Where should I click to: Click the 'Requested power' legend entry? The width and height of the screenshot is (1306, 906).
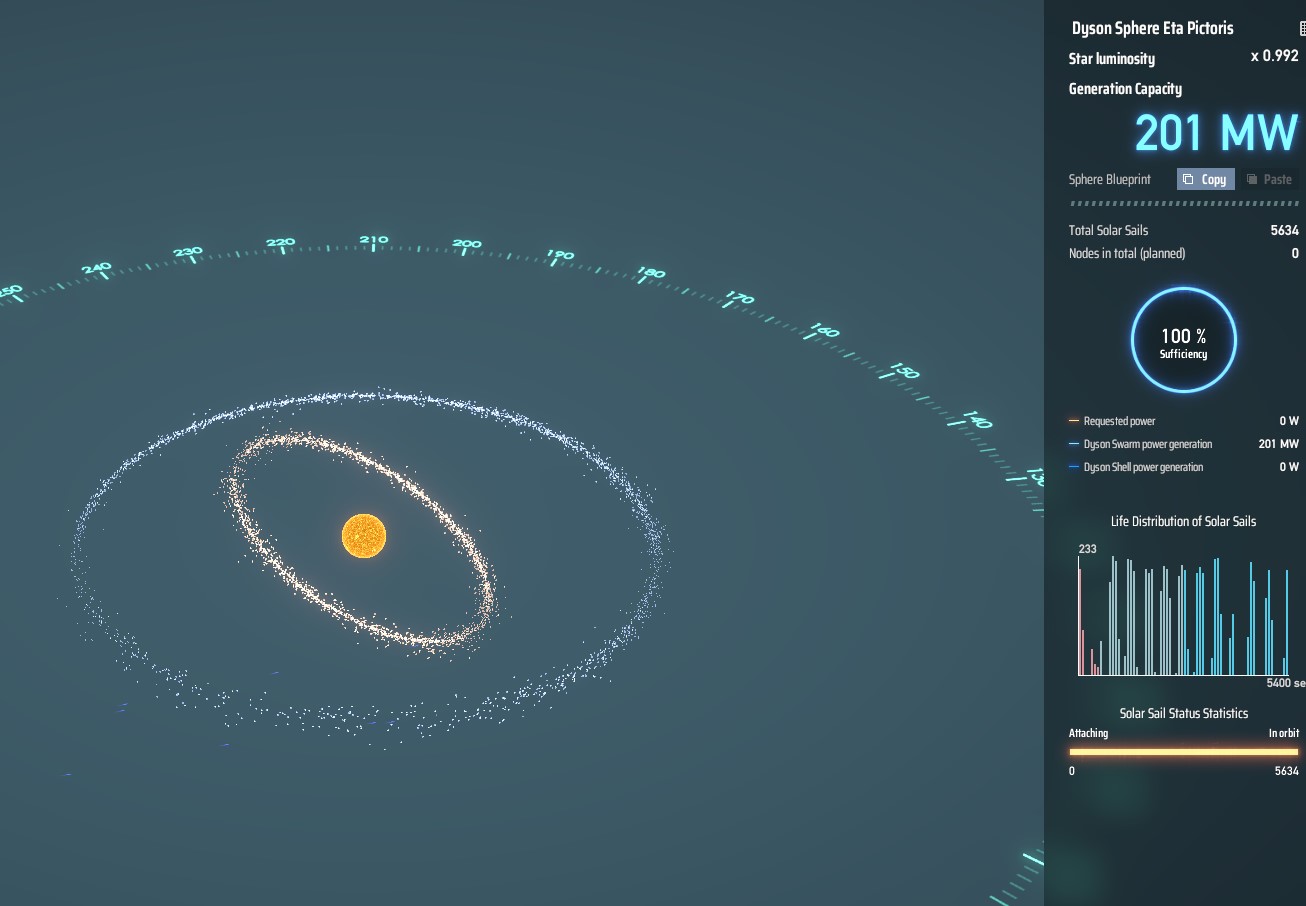pyautogui.click(x=1112, y=421)
